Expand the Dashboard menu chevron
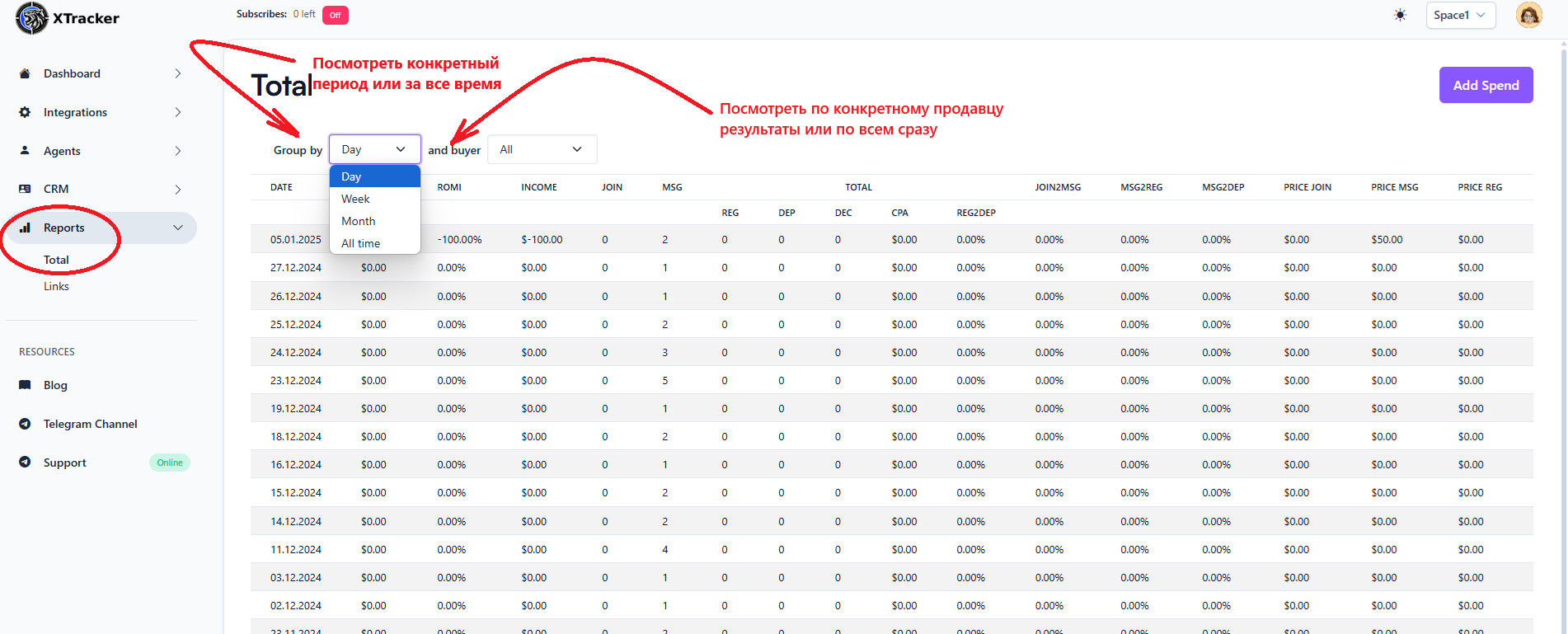Image resolution: width=1568 pixels, height=634 pixels. tap(178, 73)
